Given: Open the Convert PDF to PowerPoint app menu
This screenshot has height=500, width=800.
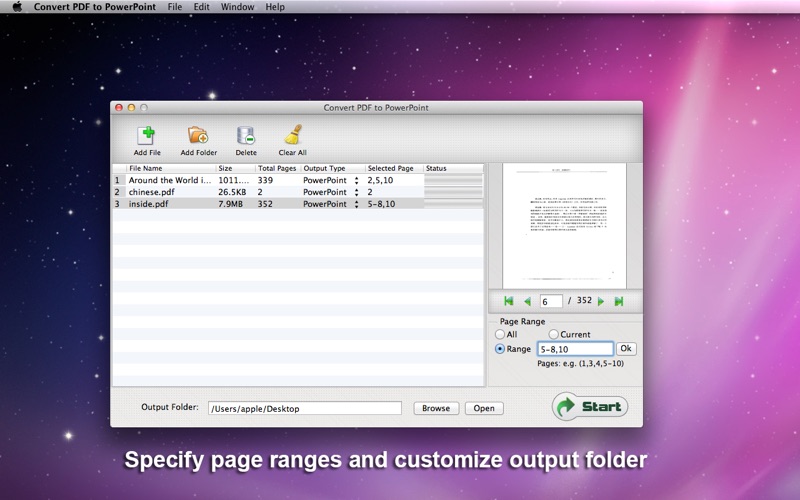Looking at the screenshot, I should click(95, 7).
